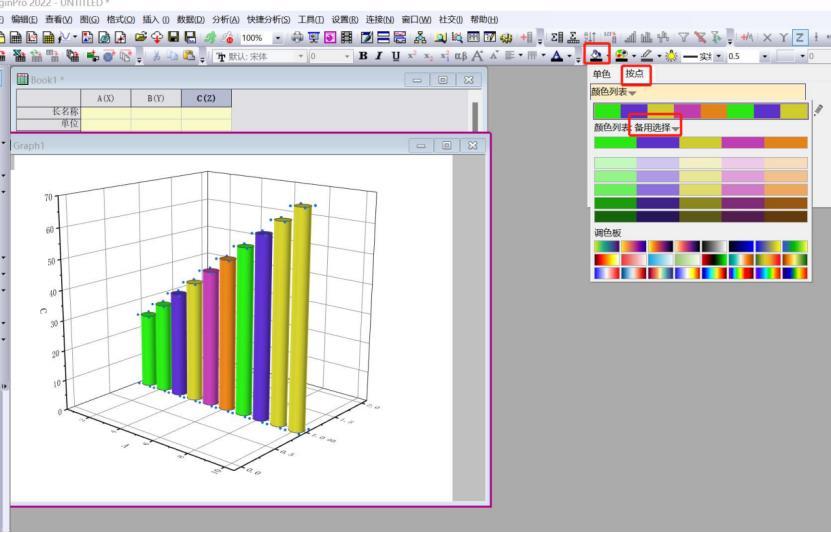Open the 分析(A) menu
Screen dimensions: 831x533
(x=226, y=20)
